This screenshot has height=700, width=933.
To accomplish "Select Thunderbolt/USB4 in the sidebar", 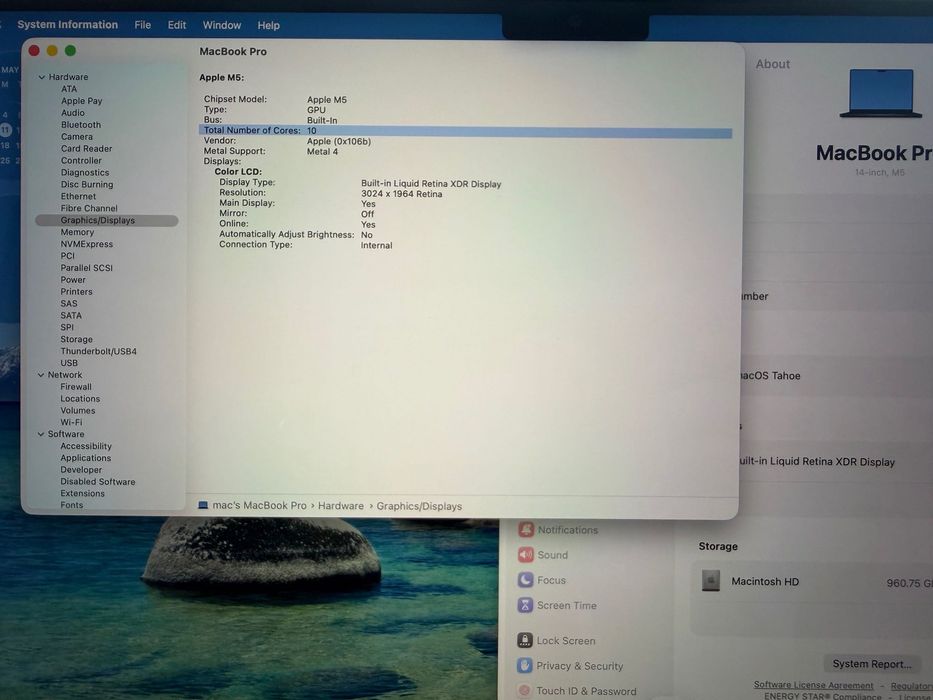I will click(x=98, y=351).
